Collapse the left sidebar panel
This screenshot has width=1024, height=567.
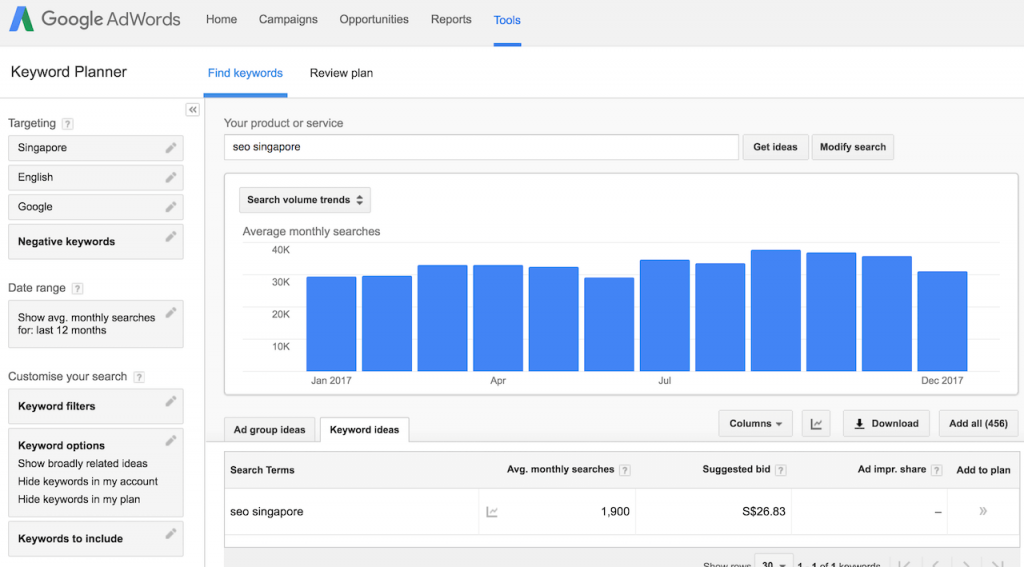193,110
